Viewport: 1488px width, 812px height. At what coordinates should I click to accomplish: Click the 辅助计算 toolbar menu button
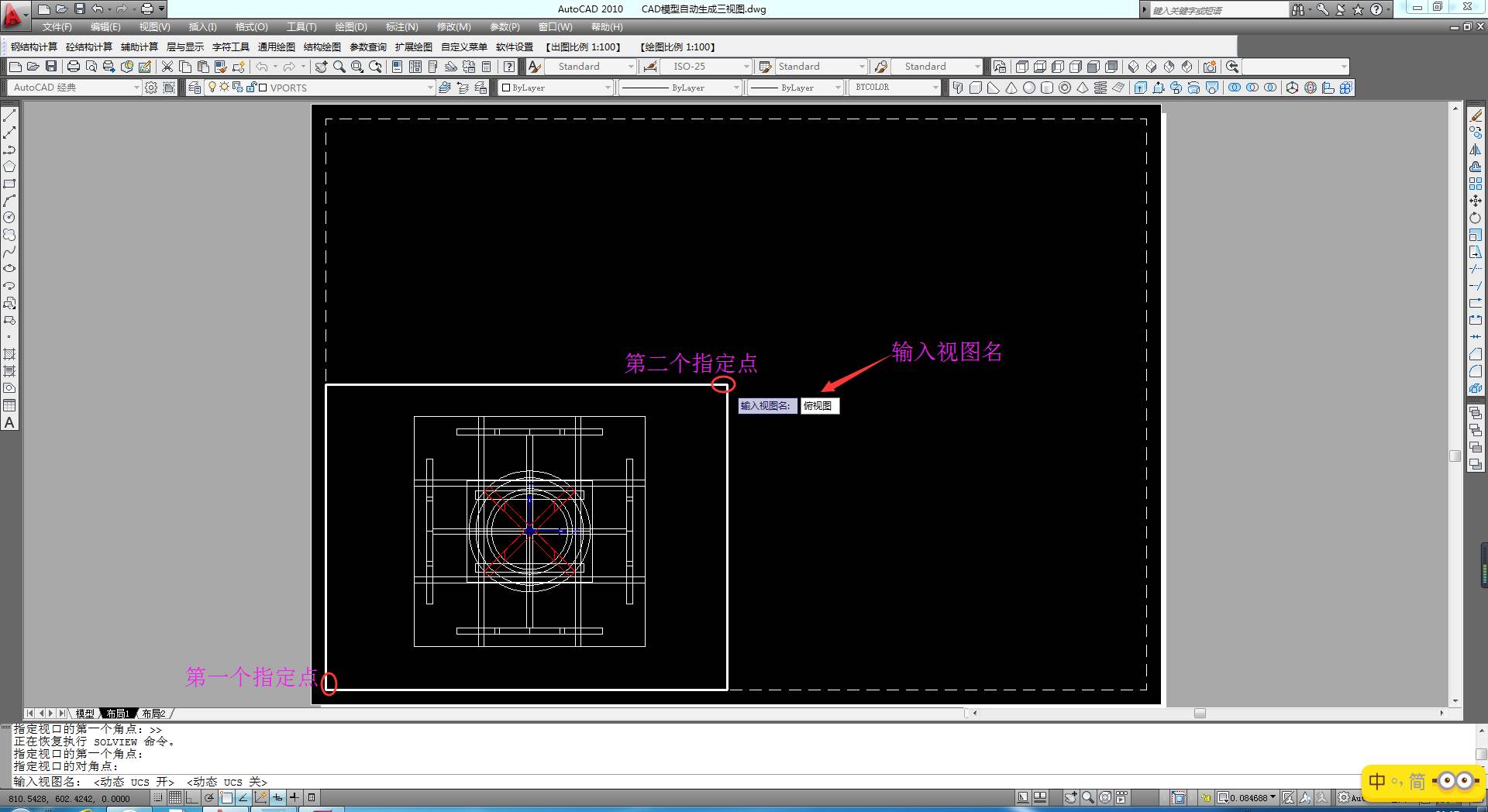pos(139,47)
